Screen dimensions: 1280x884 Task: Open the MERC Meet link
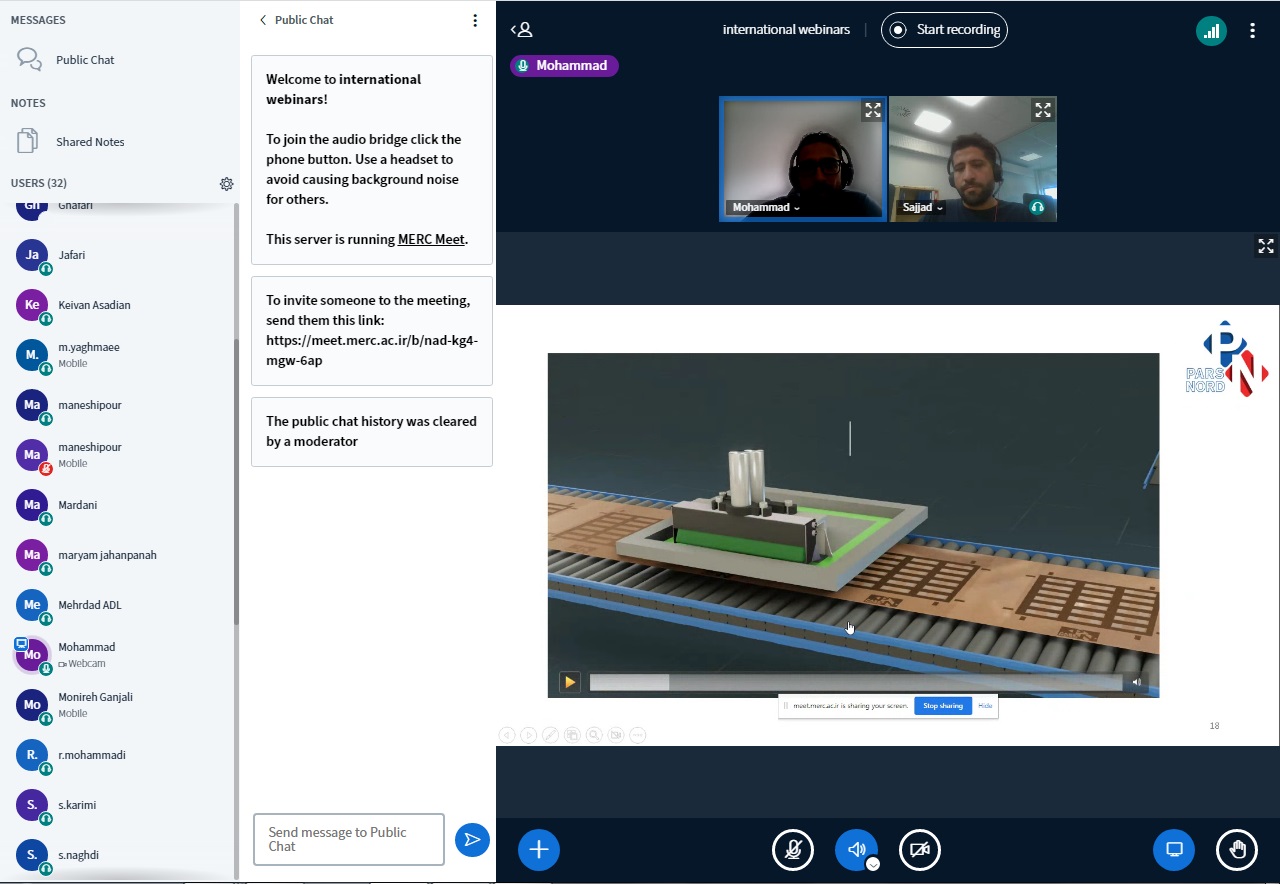(430, 240)
